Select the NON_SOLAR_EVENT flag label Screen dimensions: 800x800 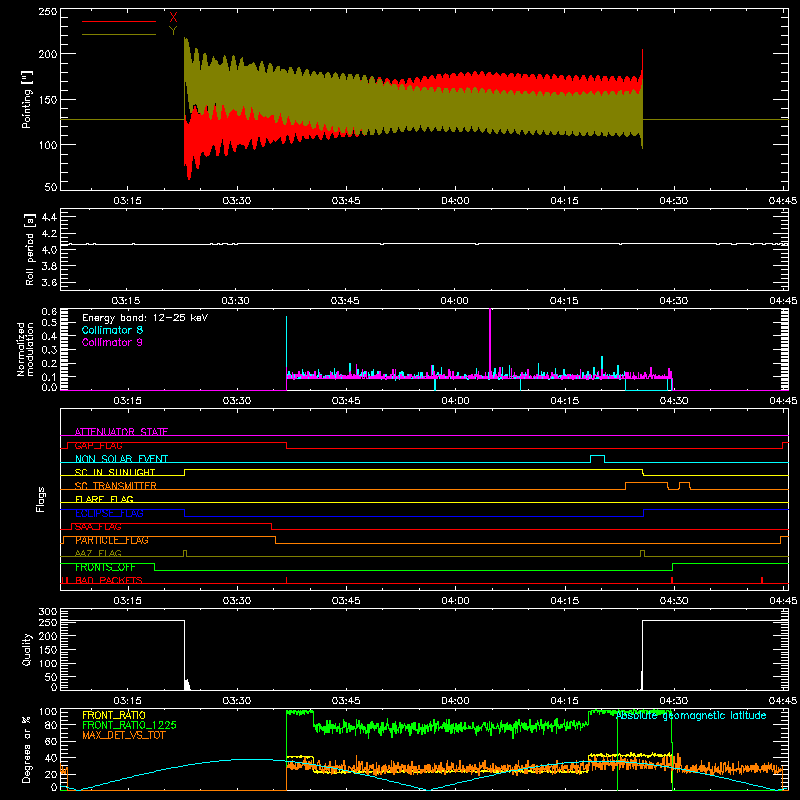121,459
